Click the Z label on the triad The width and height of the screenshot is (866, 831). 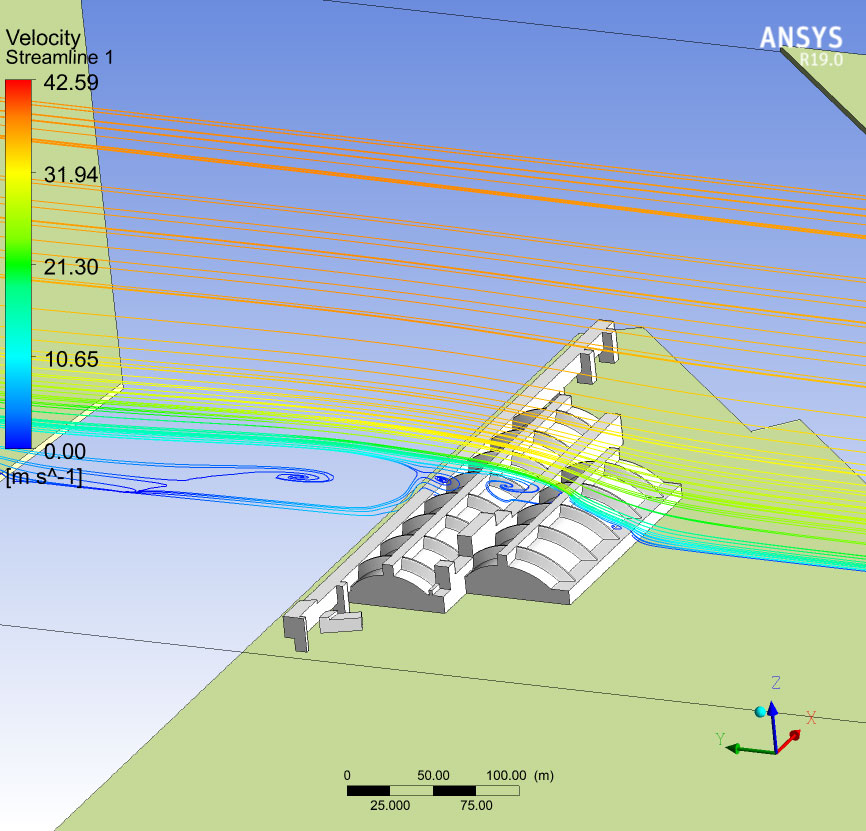click(776, 683)
